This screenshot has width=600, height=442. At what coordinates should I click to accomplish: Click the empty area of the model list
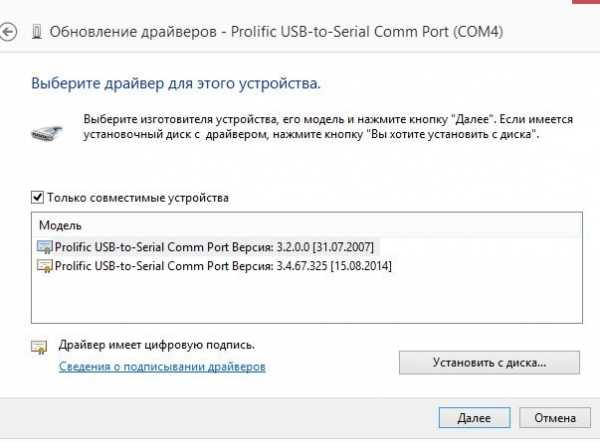point(300,300)
